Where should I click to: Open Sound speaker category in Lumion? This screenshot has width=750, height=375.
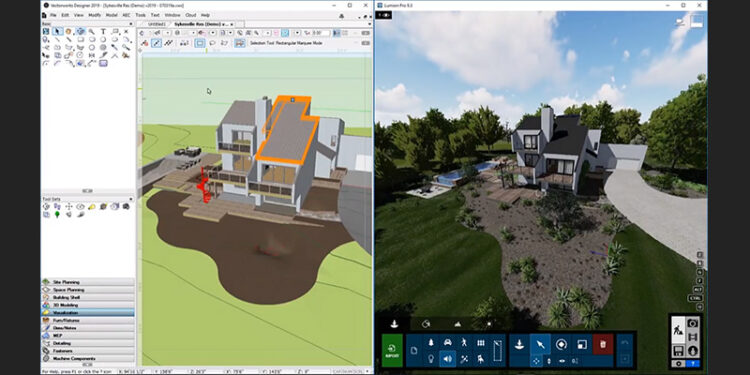448,359
